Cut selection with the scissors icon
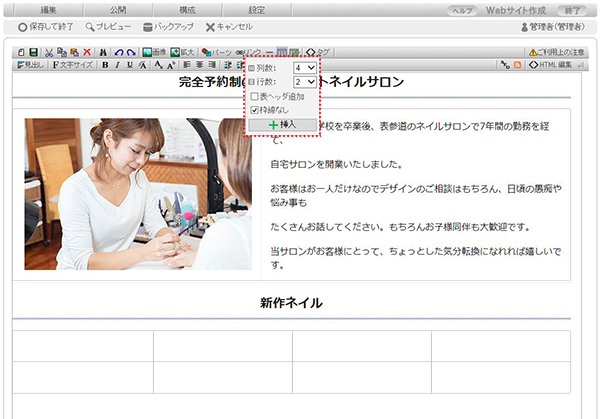Viewport: 600px width, 419px height. pyautogui.click(x=49, y=52)
